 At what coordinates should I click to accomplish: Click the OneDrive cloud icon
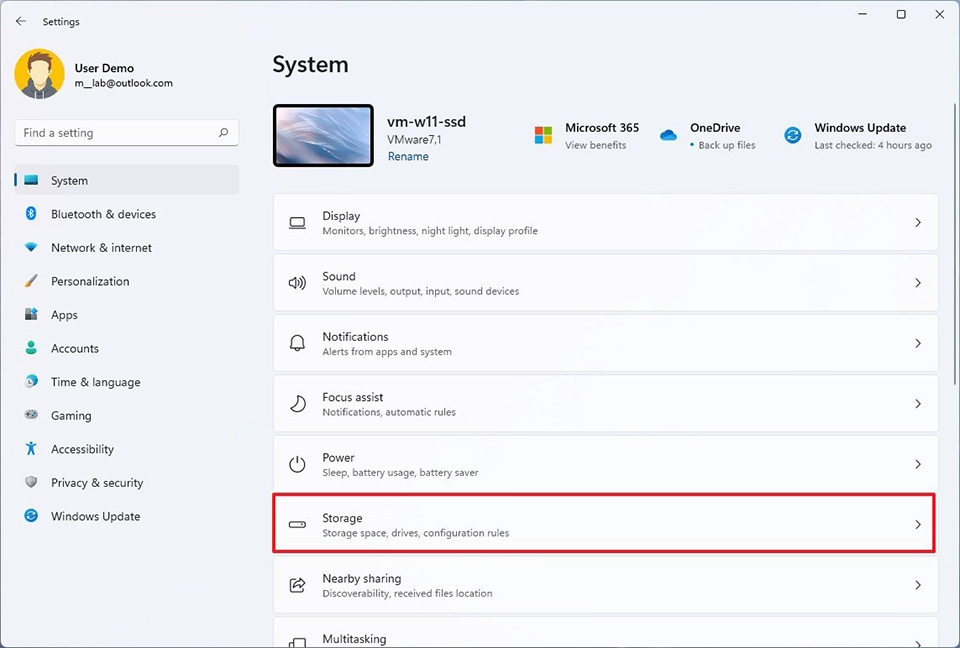click(668, 135)
